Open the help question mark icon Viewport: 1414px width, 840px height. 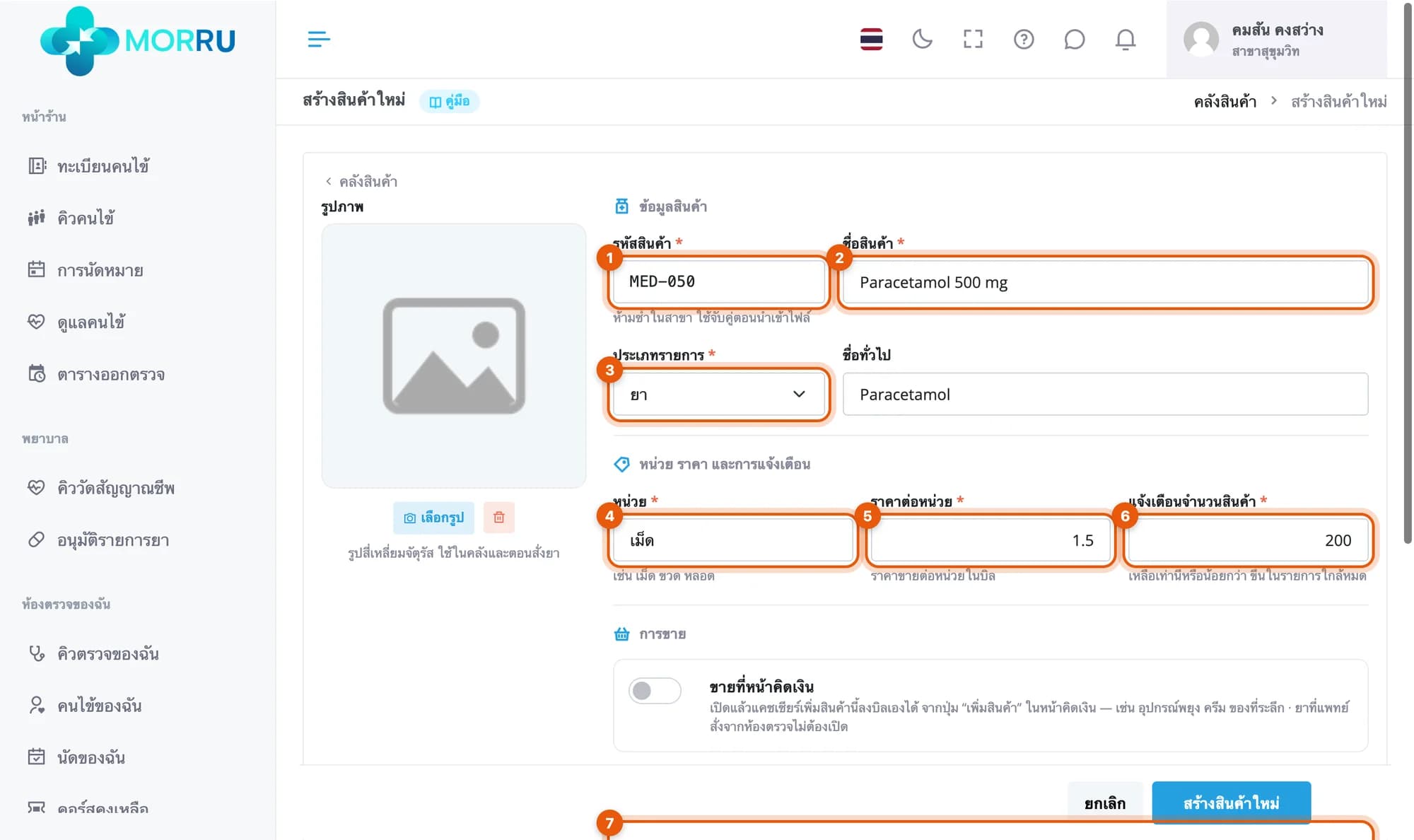(x=1024, y=39)
